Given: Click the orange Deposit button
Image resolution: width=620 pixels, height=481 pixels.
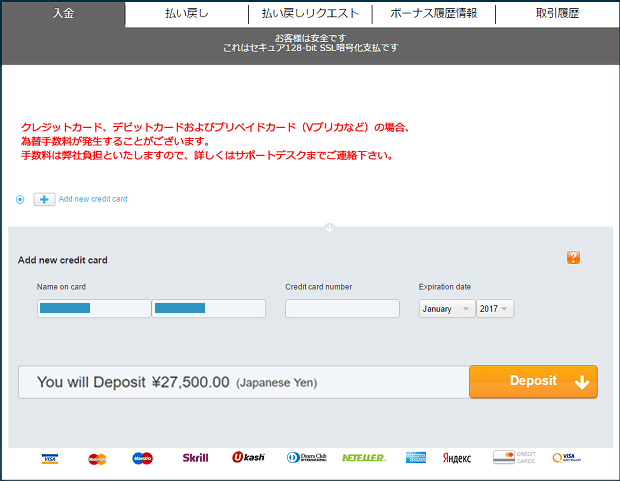Looking at the screenshot, I should tap(533, 381).
